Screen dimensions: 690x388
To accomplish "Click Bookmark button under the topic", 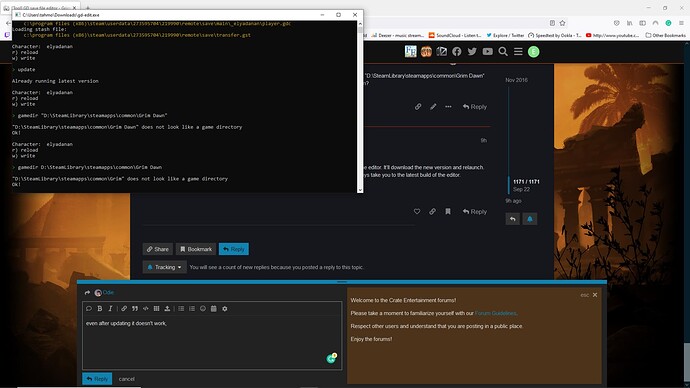I will coord(196,249).
